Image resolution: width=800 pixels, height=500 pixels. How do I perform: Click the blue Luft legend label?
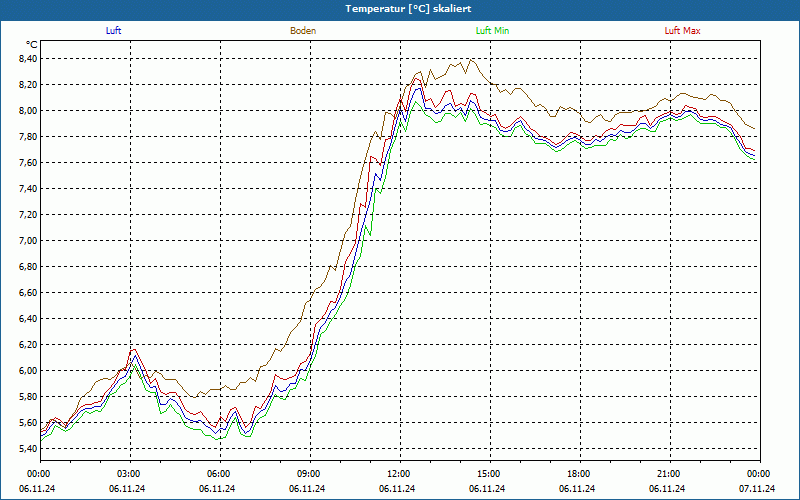click(113, 31)
